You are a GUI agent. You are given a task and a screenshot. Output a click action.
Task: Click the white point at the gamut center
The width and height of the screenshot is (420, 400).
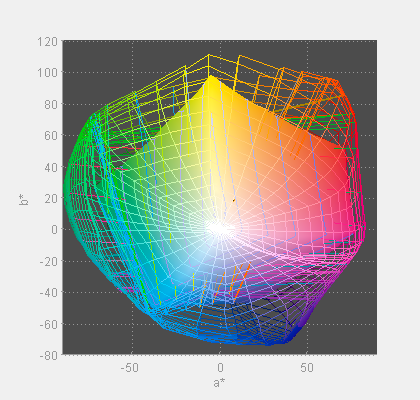pos(220,229)
